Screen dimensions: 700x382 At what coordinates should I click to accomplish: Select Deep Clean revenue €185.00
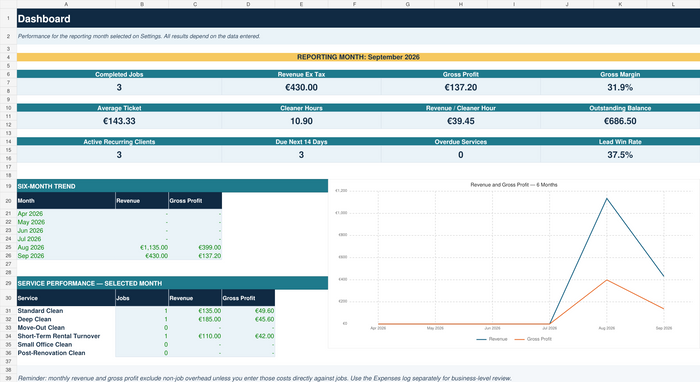pos(195,319)
